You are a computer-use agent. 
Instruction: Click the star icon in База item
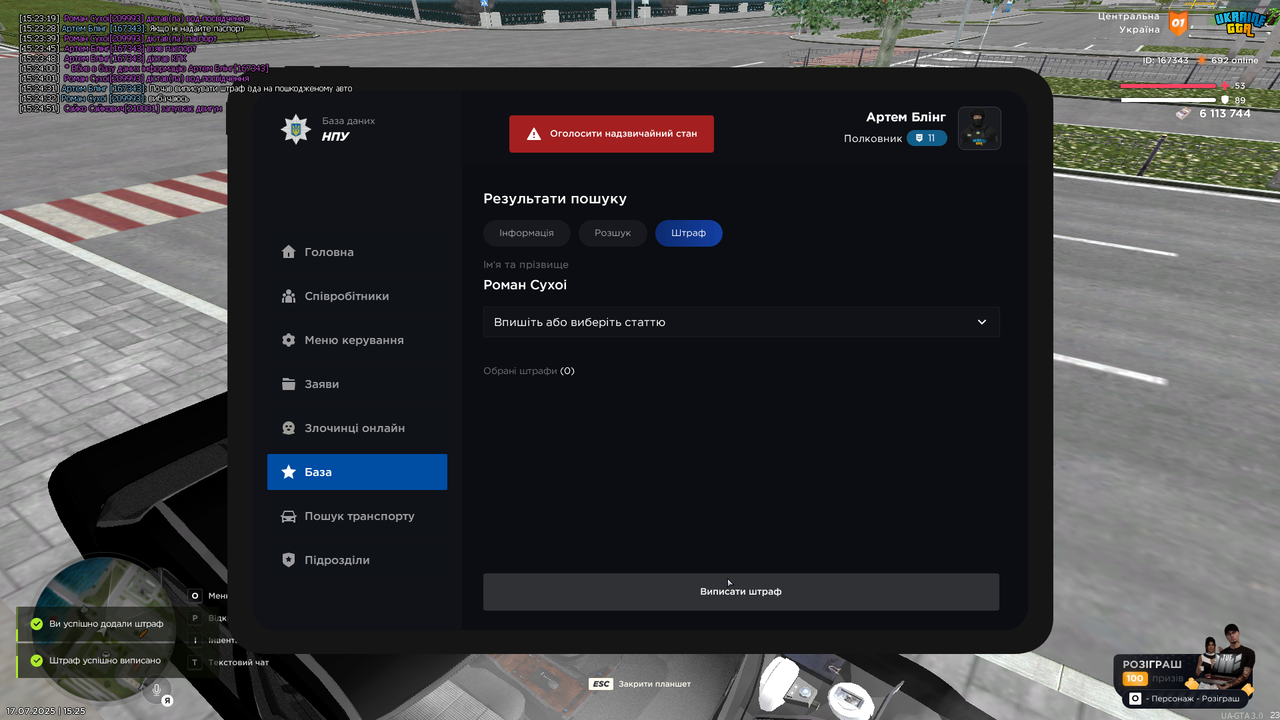point(289,472)
